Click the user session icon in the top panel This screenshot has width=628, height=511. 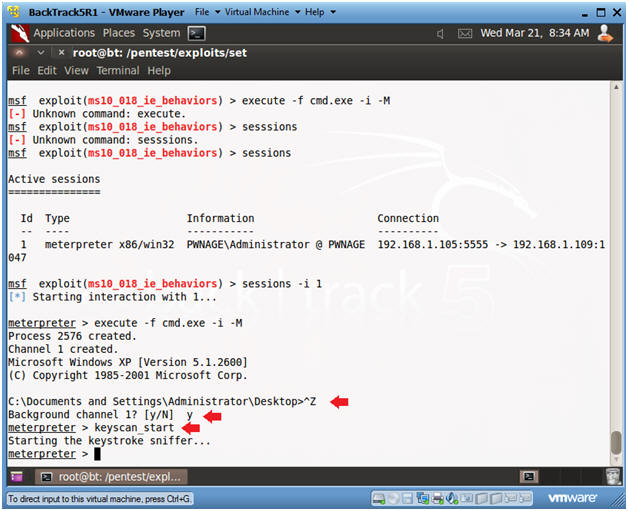pos(605,33)
